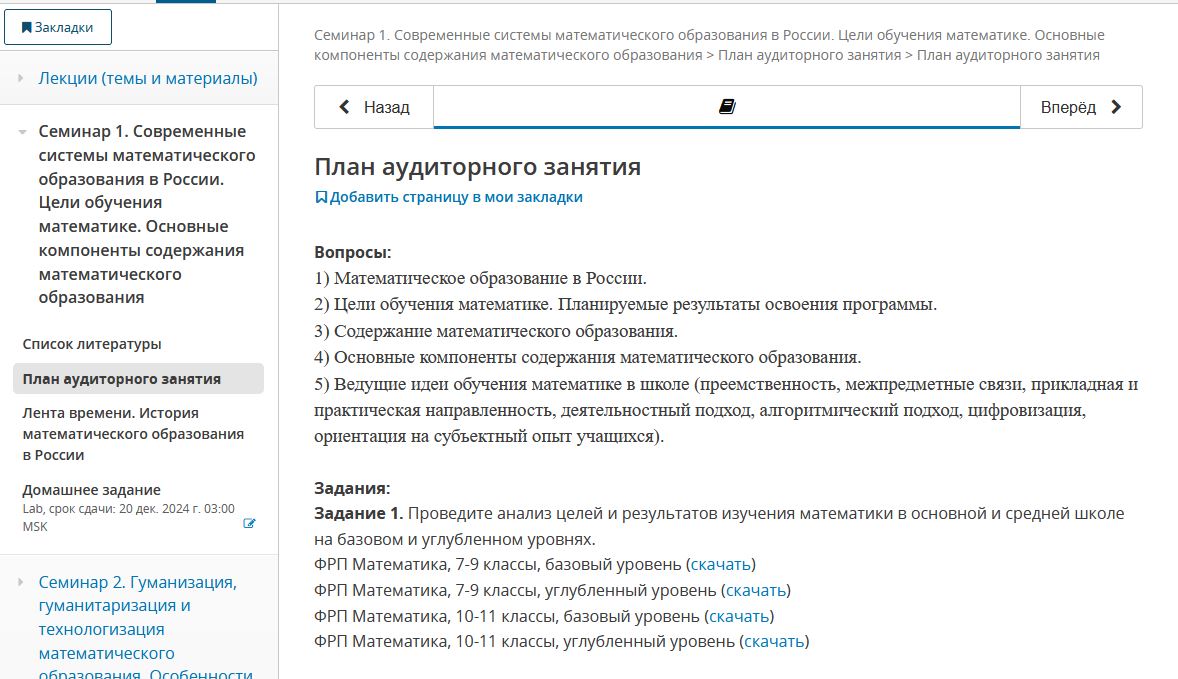The width and height of the screenshot is (1178, 679).
Task: Click the left chevron inside the Назад button
Action: tap(345, 105)
